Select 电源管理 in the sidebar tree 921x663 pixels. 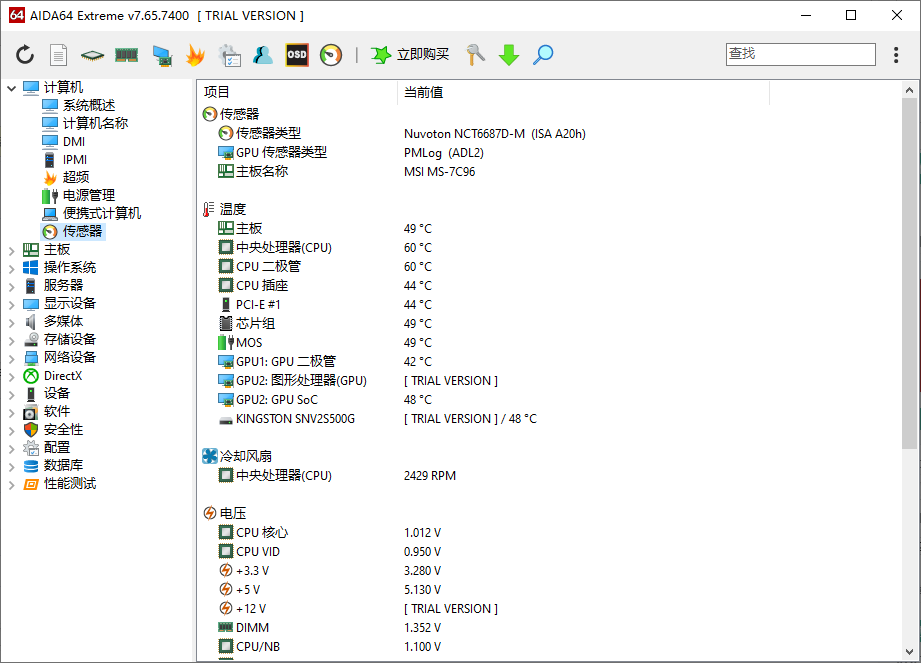(x=88, y=195)
